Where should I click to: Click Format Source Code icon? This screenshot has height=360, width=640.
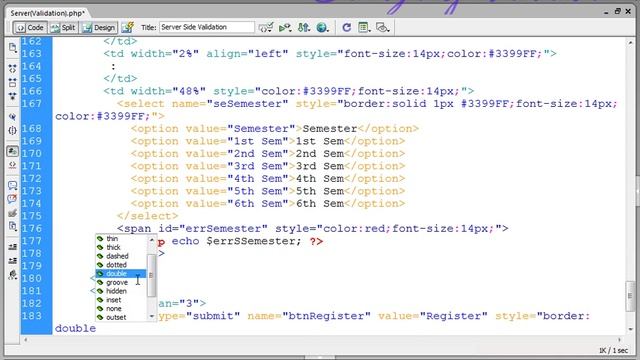click(12, 275)
